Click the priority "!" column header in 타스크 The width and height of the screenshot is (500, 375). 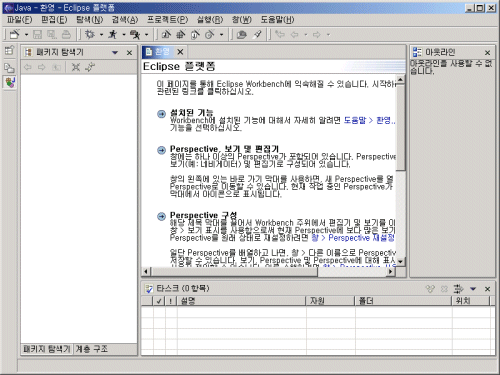(x=171, y=301)
